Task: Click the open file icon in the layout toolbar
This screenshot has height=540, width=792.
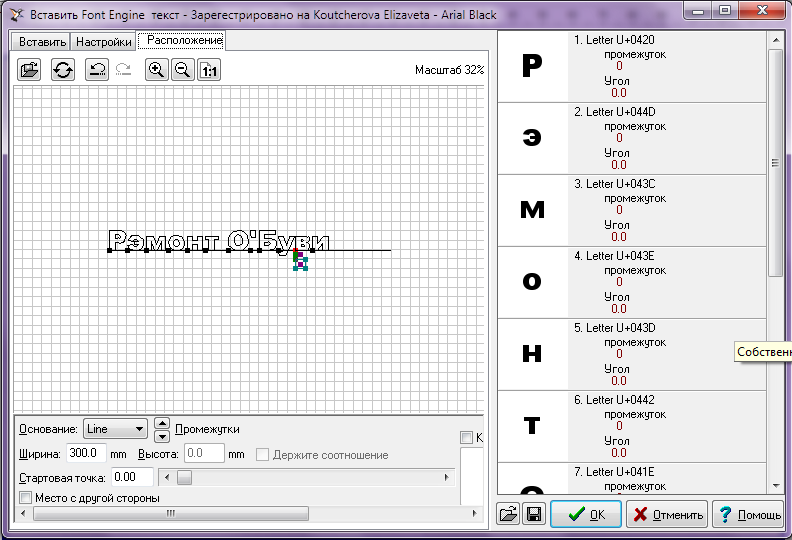Action: click(x=30, y=69)
